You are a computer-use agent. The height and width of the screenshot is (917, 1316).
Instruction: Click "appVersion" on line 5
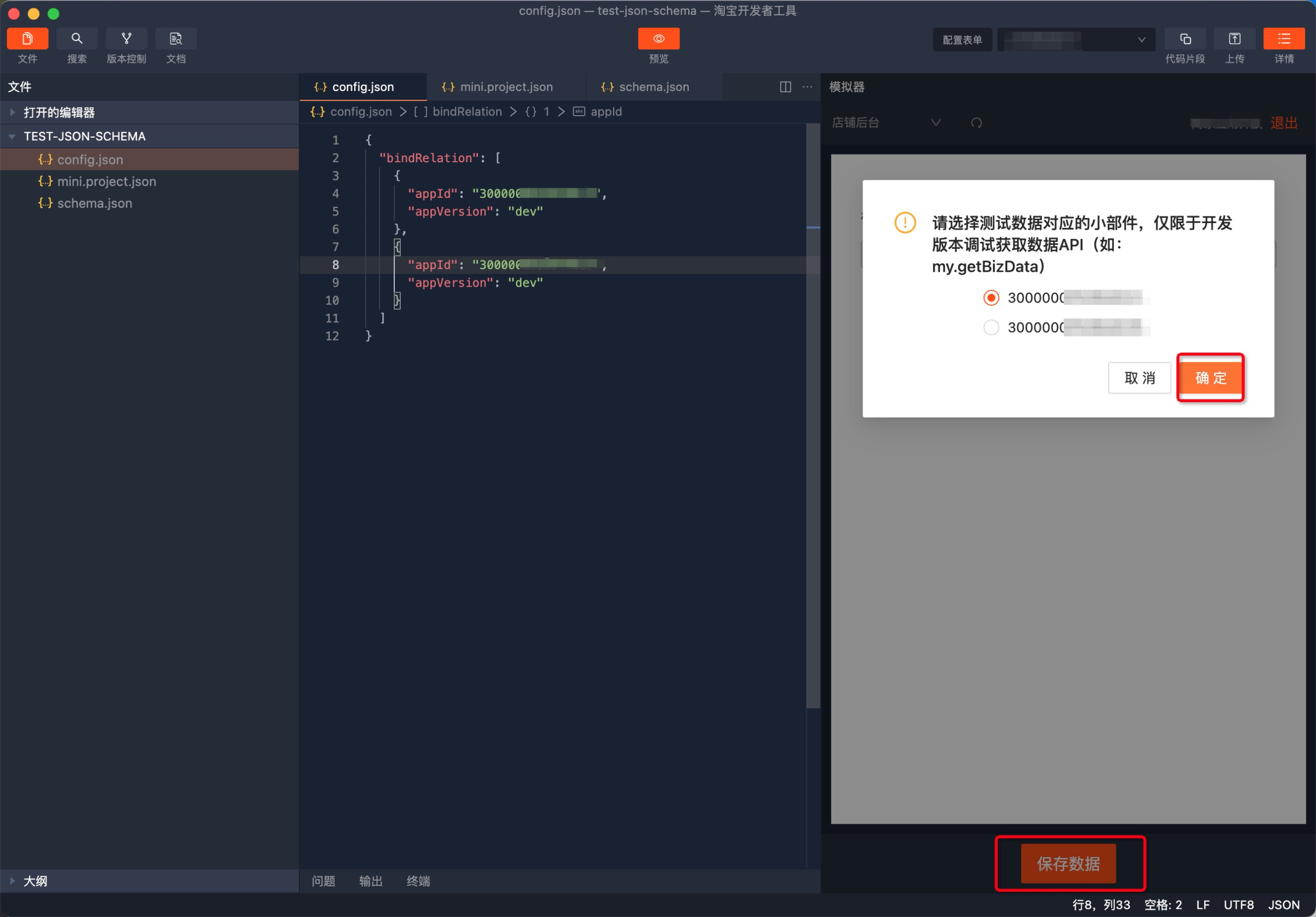(x=450, y=212)
